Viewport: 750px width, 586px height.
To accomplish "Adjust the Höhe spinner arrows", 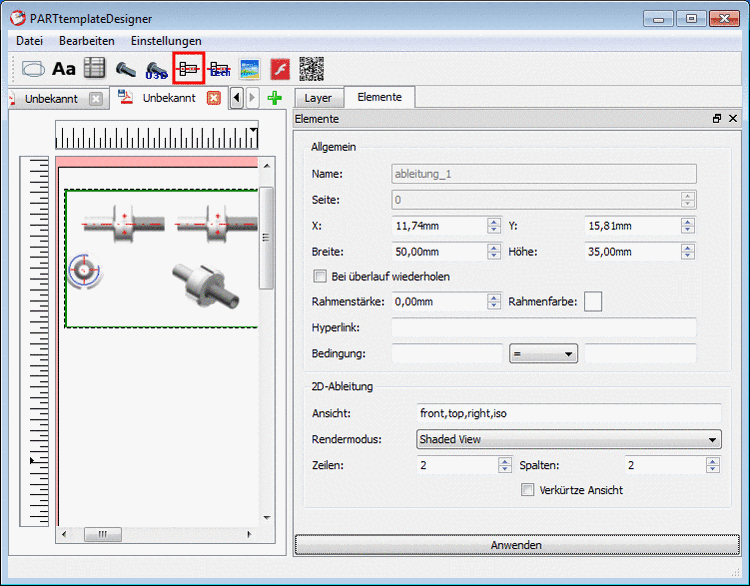I will [x=688, y=252].
